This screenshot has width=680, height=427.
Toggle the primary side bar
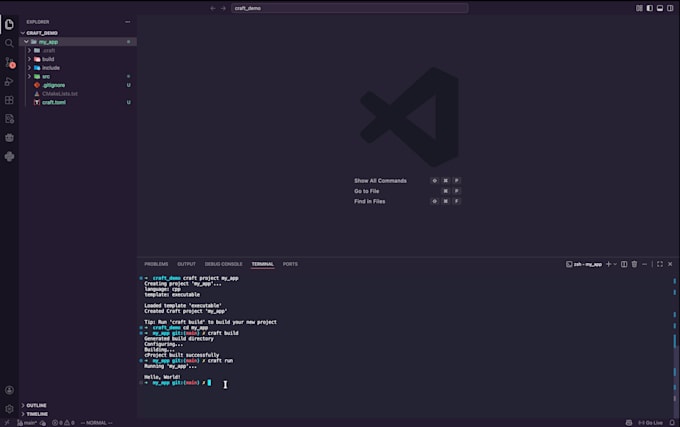tap(650, 8)
